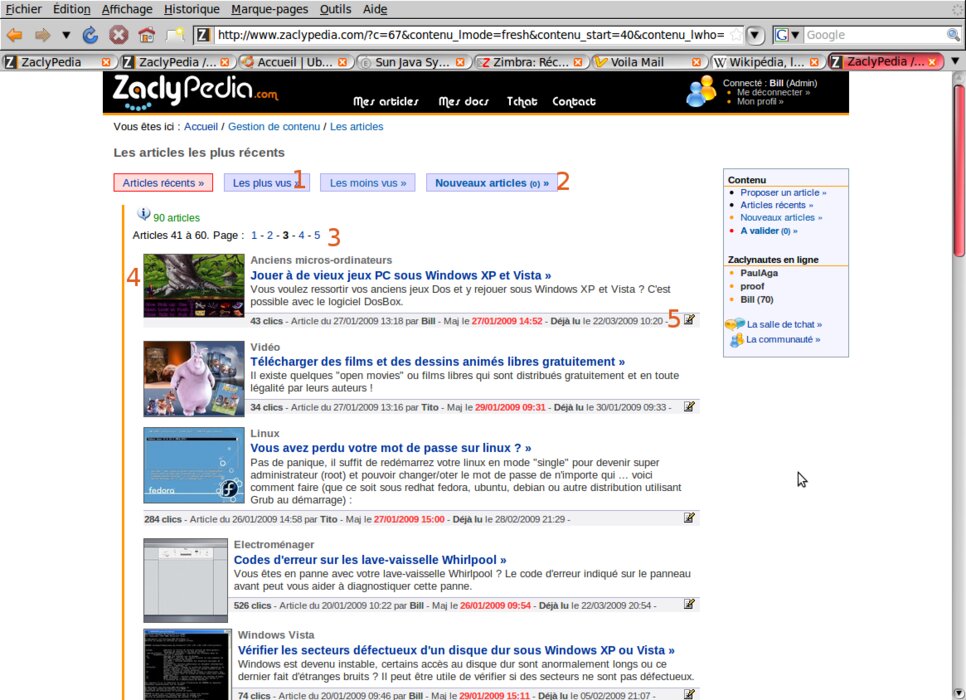Reload the page with the refresh icon

click(x=90, y=34)
